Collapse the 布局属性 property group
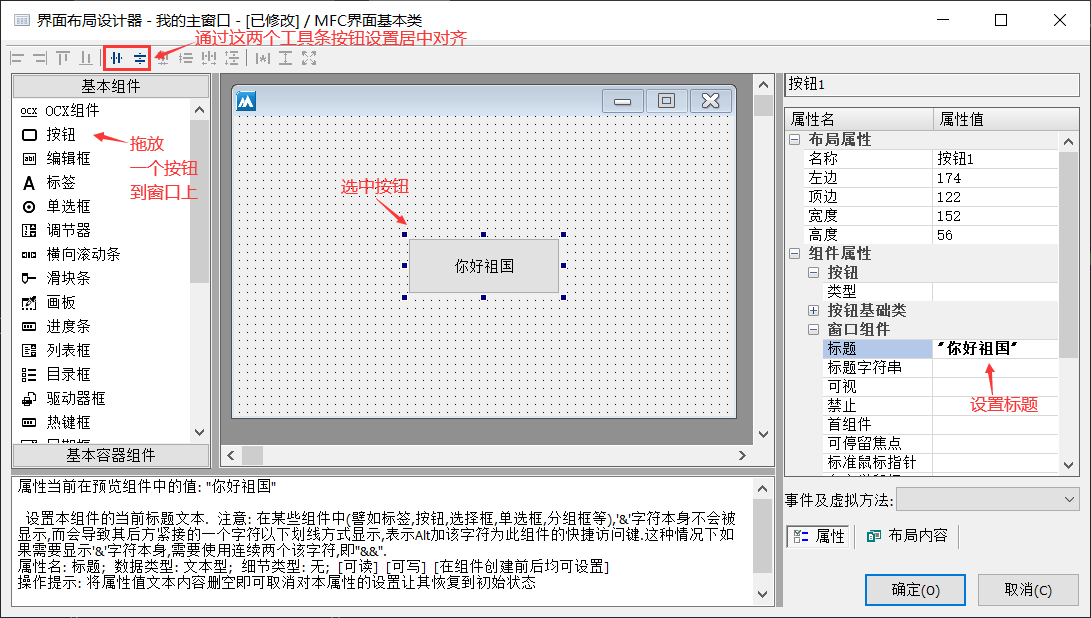1091x618 pixels. tap(794, 140)
